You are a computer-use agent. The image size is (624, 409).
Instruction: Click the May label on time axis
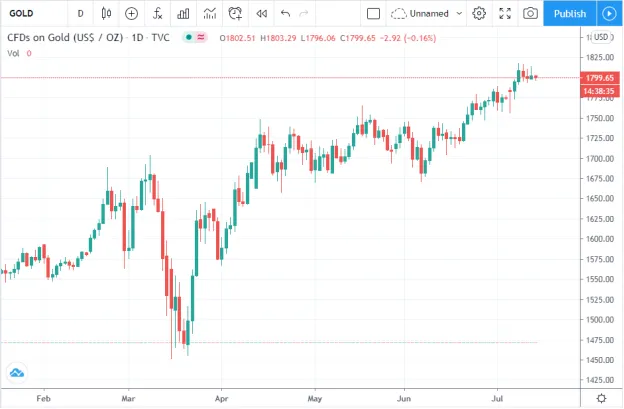pos(315,399)
